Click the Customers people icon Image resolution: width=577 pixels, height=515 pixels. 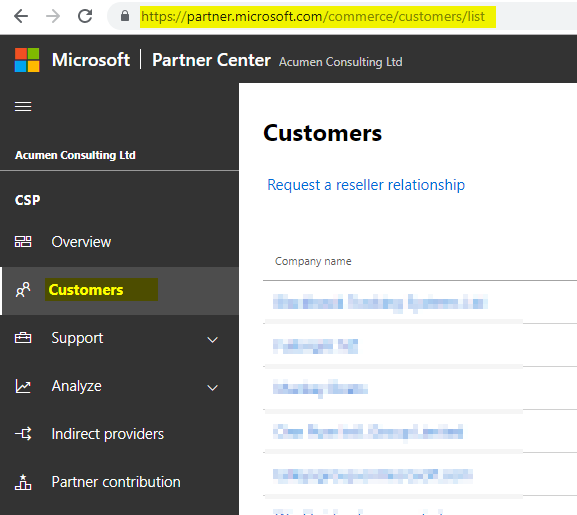[x=23, y=290]
